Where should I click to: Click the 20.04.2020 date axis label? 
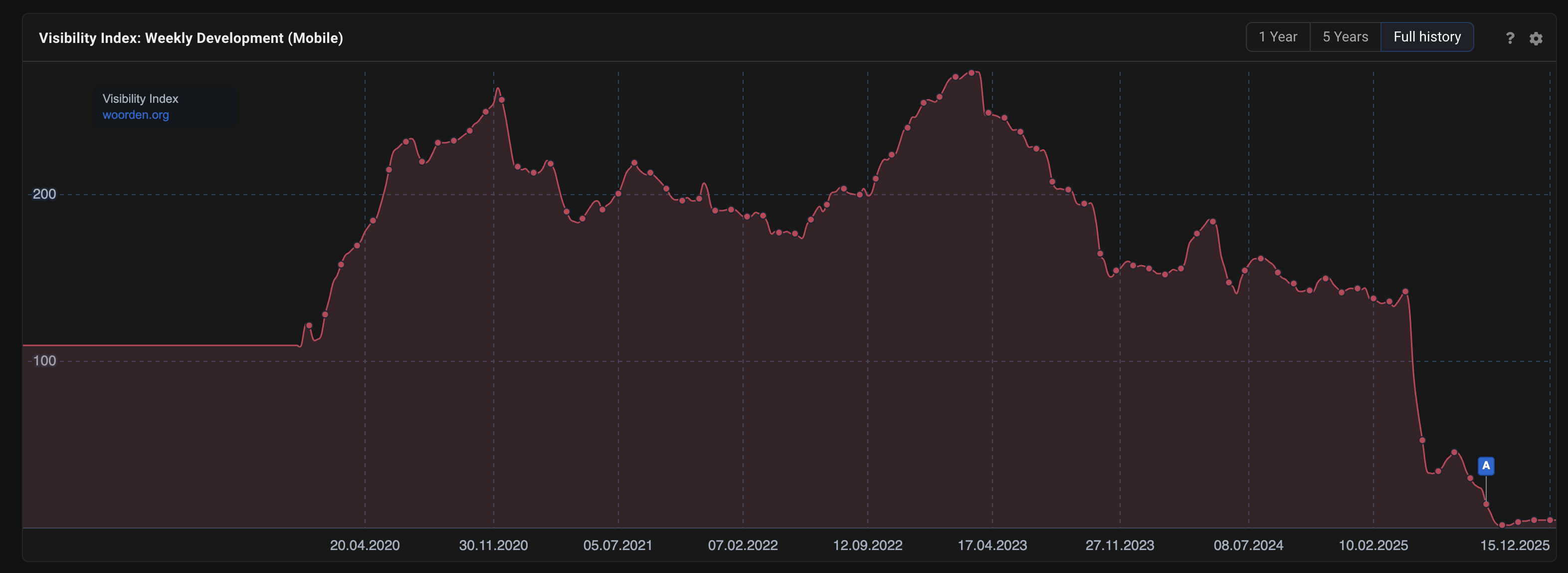(365, 546)
